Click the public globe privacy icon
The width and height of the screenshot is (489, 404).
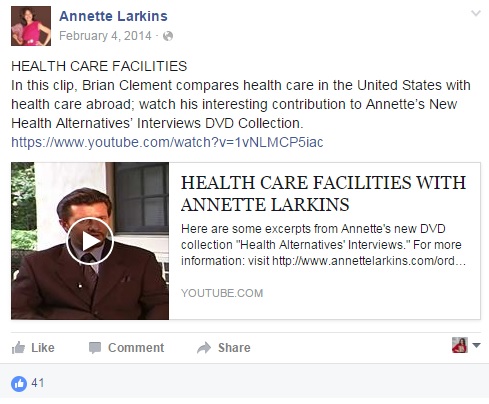(x=168, y=36)
